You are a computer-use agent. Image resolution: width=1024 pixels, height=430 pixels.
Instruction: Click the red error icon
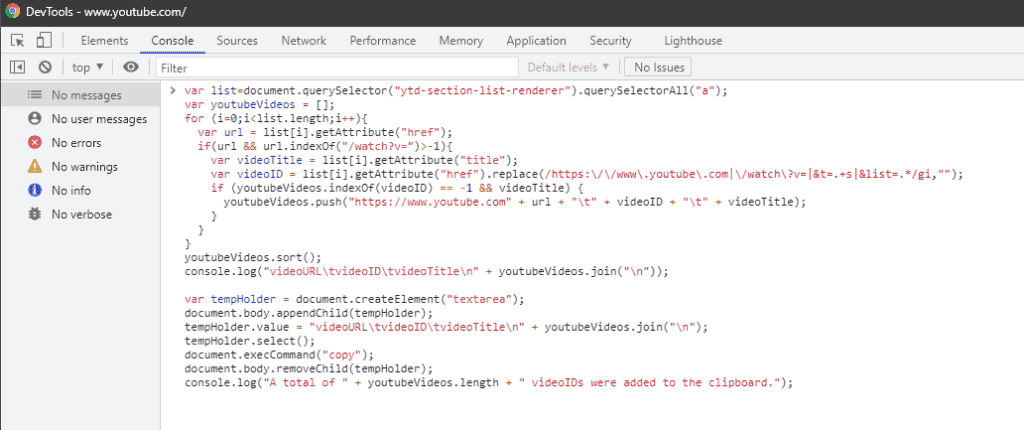point(35,142)
